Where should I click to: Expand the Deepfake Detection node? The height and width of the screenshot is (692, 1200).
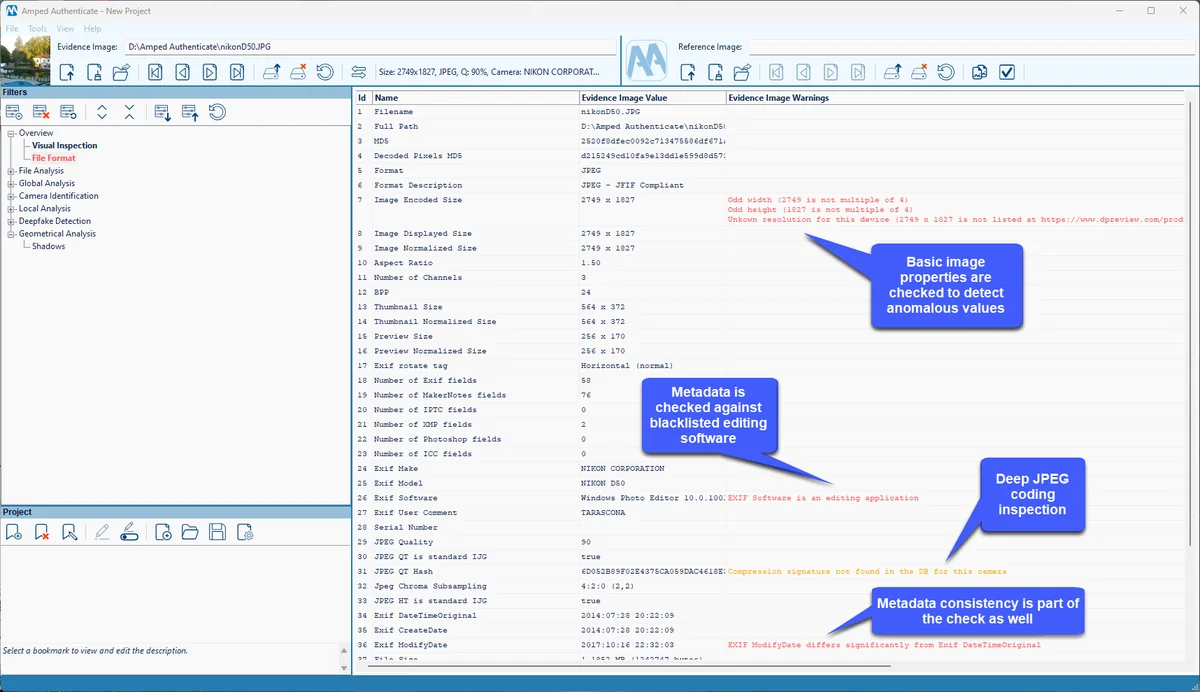pos(11,221)
